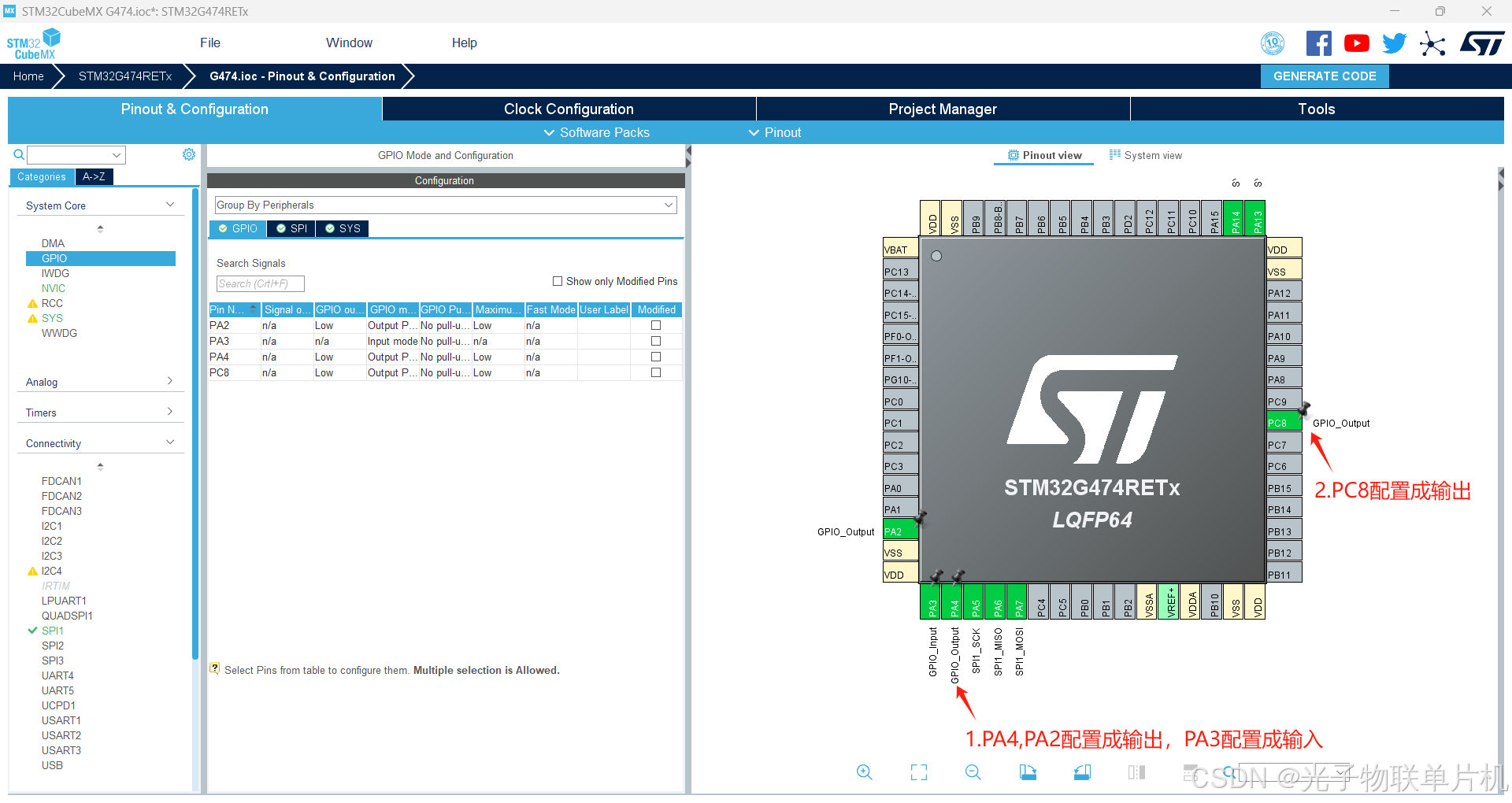Open the YouTube link icon
1512x803 pixels.
click(1356, 43)
